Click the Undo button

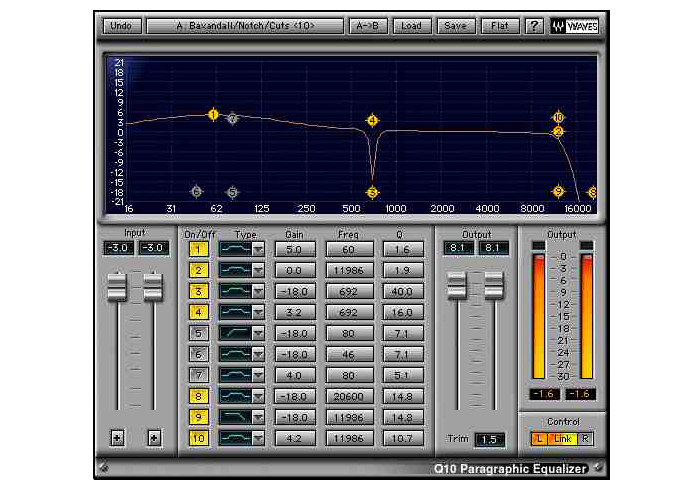[122, 26]
